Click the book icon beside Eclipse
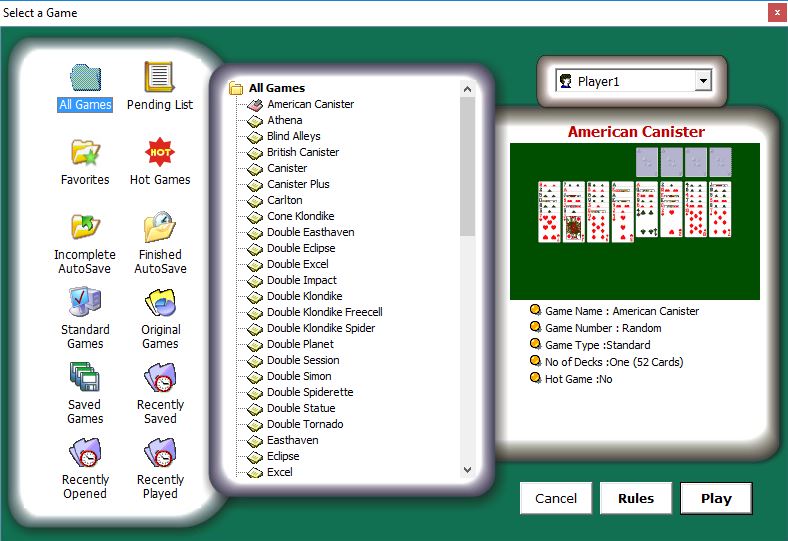788x541 pixels. click(x=255, y=457)
